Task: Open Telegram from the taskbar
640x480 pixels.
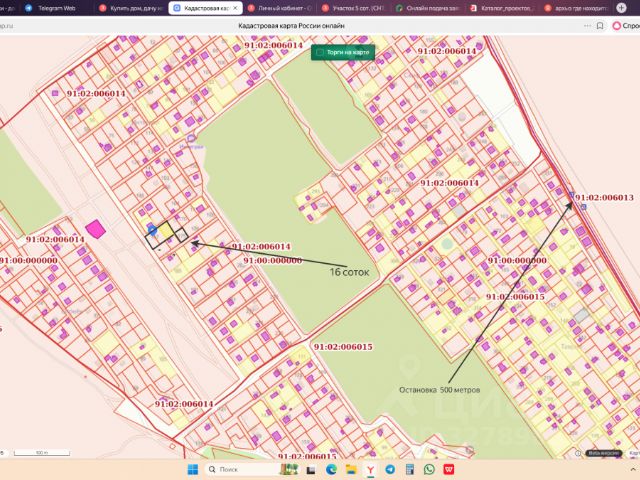Action: click(390, 469)
